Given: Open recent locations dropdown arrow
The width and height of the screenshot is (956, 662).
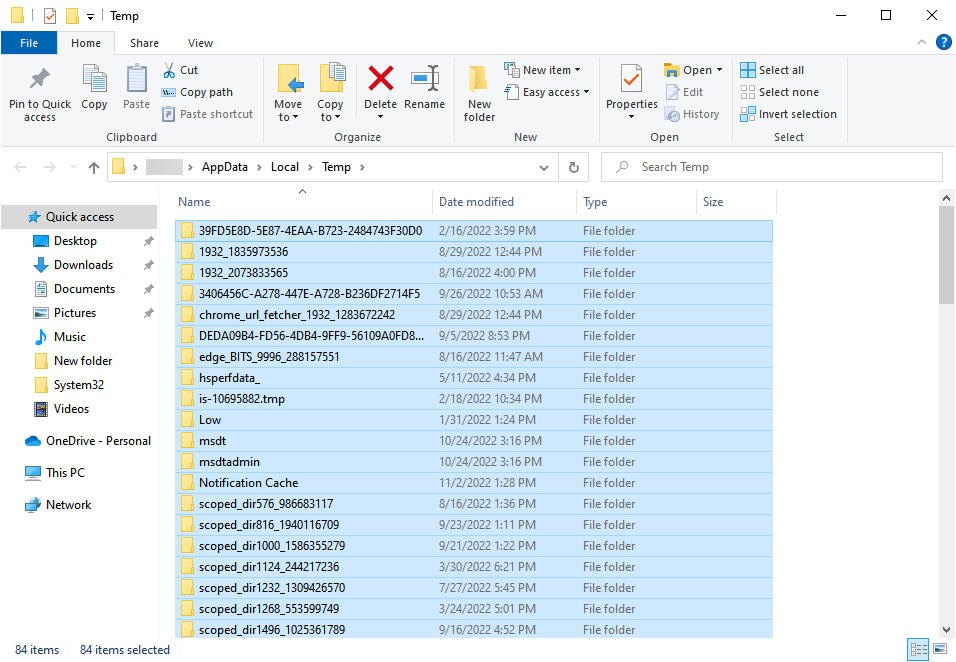Looking at the screenshot, I should pos(73,167).
